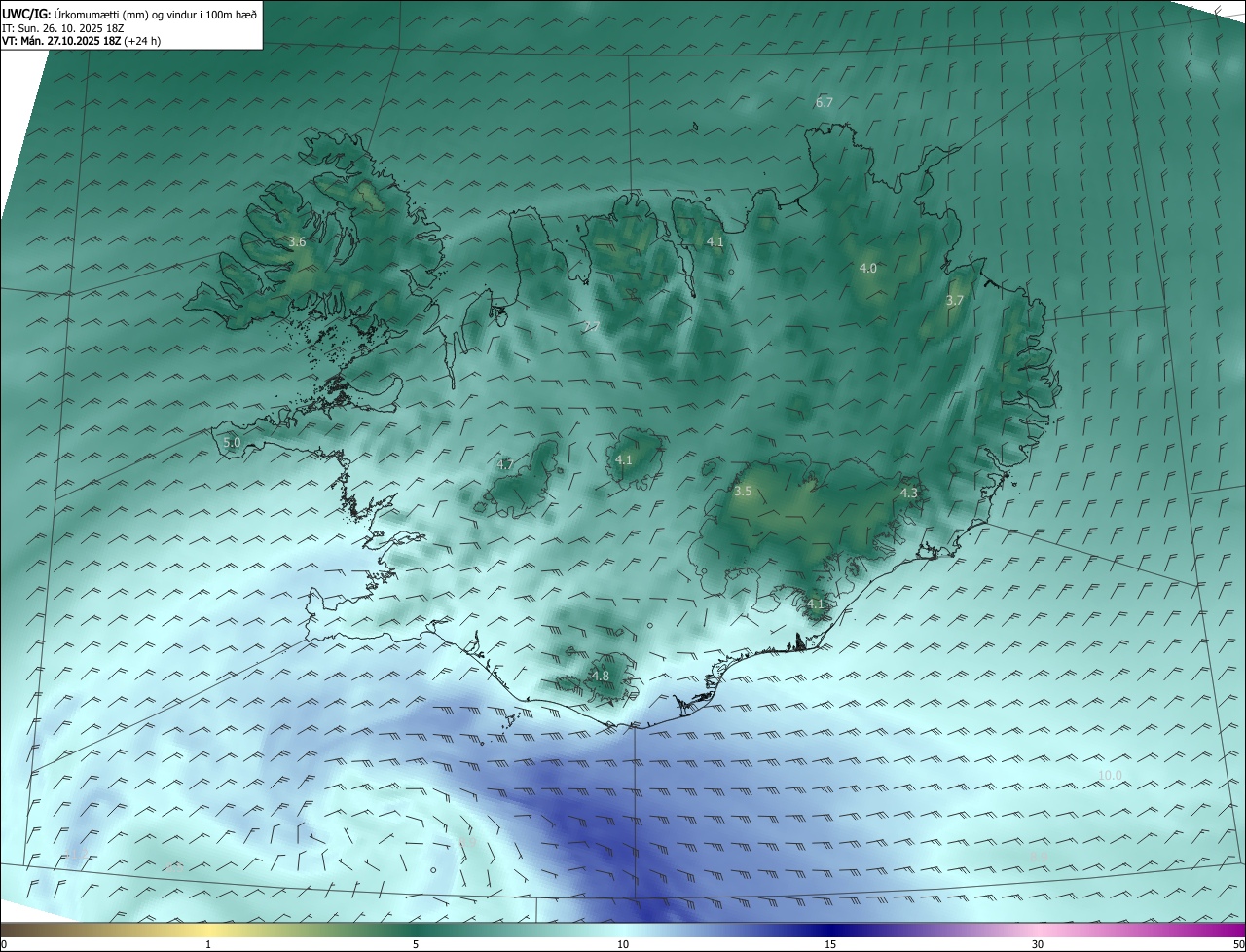Image resolution: width=1246 pixels, height=952 pixels.
Task: Click the 6.7 value label north of Iceland
Action: coord(824,103)
